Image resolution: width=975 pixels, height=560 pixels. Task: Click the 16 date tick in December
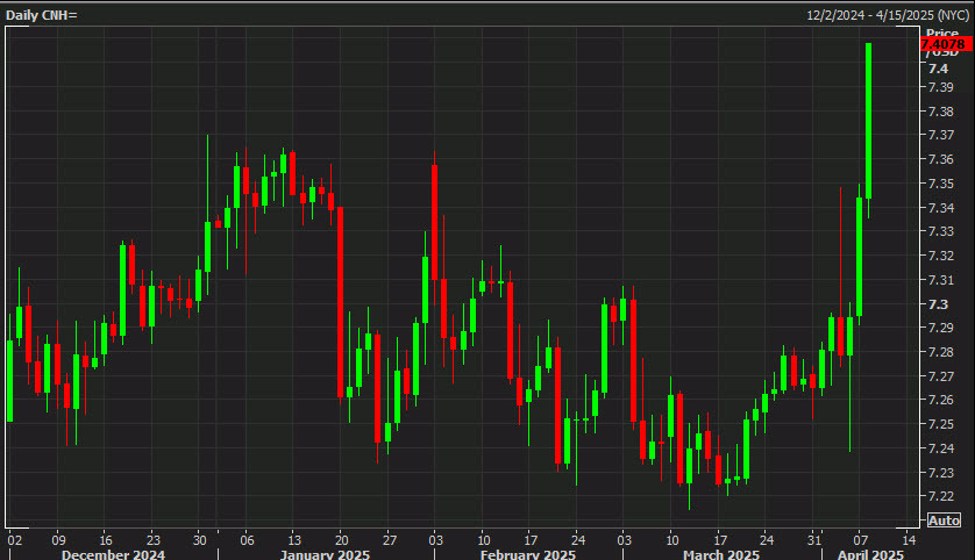coord(106,540)
